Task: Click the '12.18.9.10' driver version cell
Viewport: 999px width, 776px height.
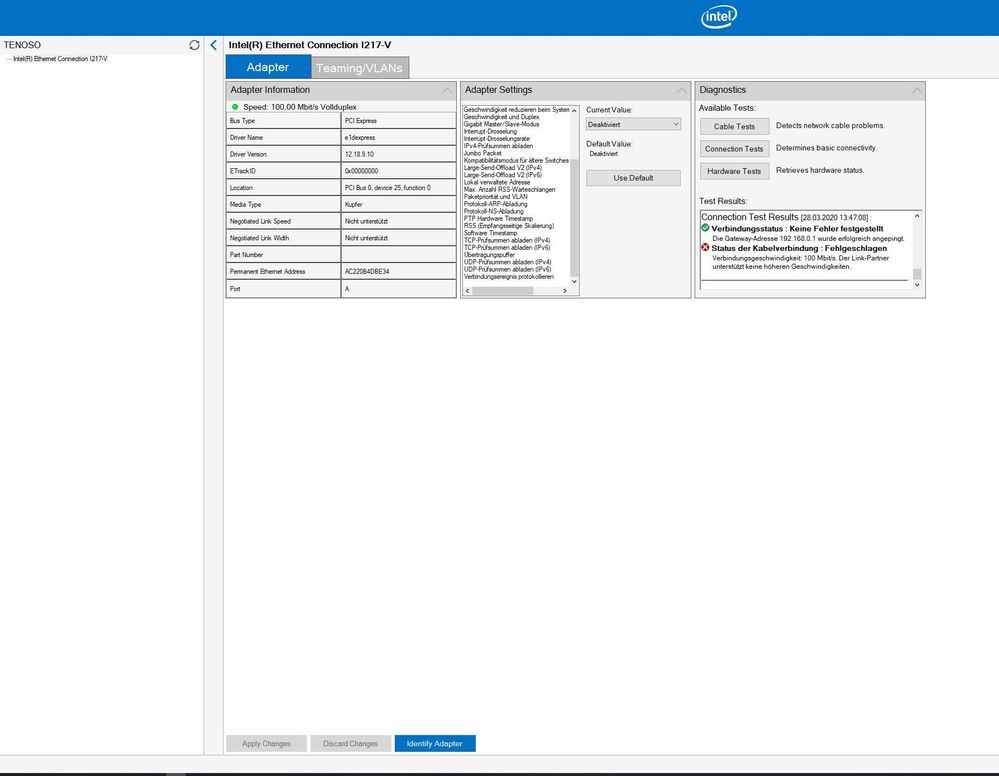Action: point(399,154)
